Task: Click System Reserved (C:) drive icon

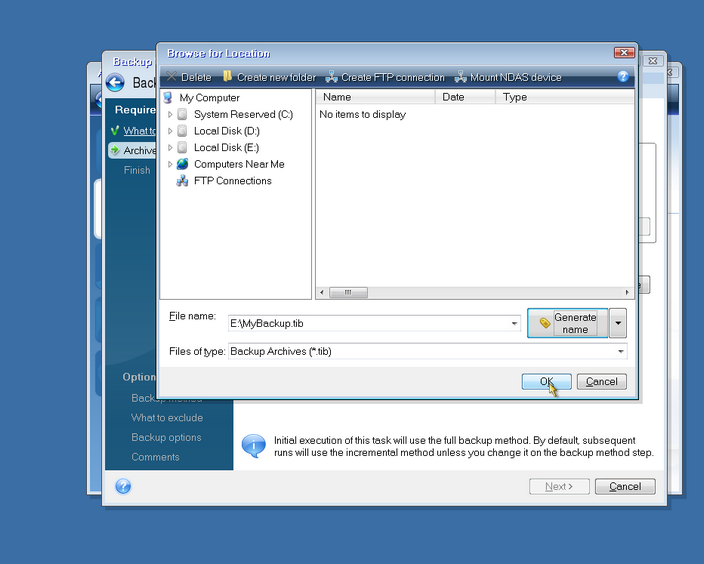Action: tap(182, 114)
